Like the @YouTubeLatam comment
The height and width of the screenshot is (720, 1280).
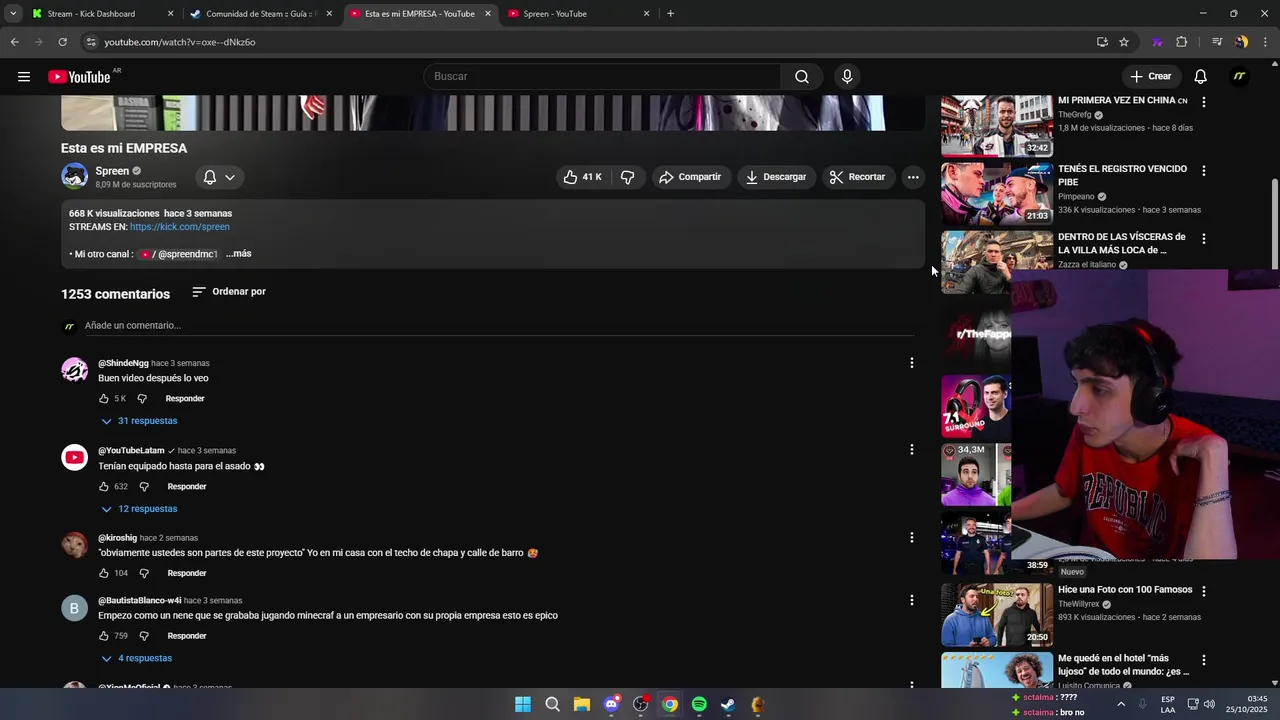pos(103,487)
